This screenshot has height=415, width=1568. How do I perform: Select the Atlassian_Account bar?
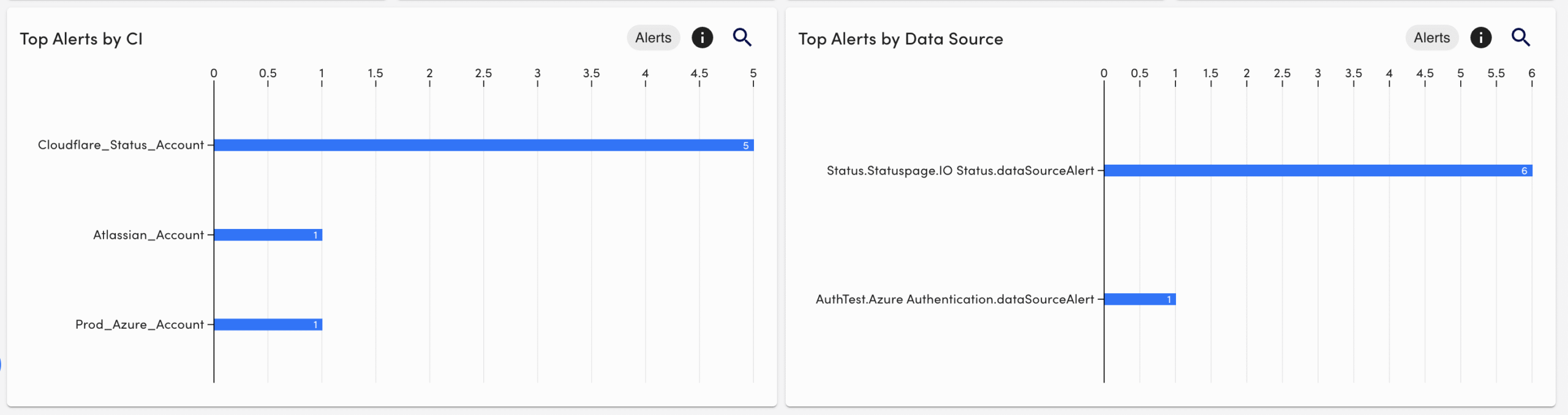click(x=268, y=235)
